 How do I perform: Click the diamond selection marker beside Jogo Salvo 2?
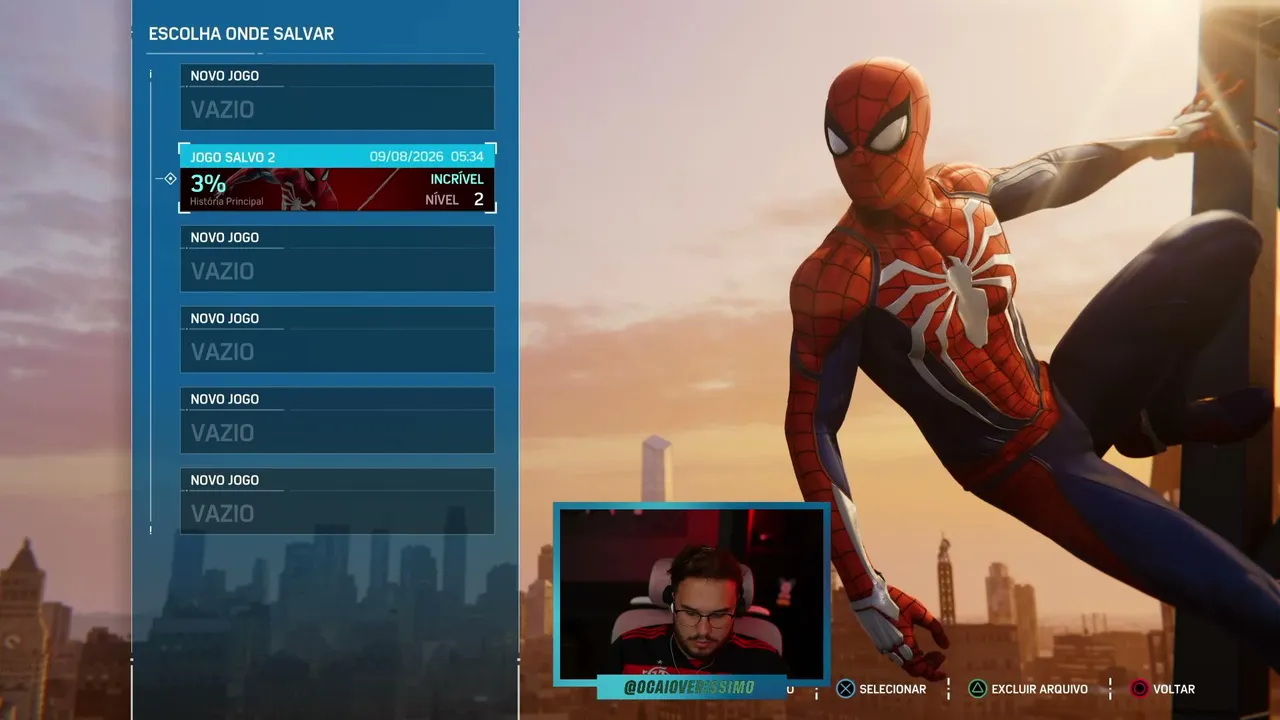(x=170, y=179)
